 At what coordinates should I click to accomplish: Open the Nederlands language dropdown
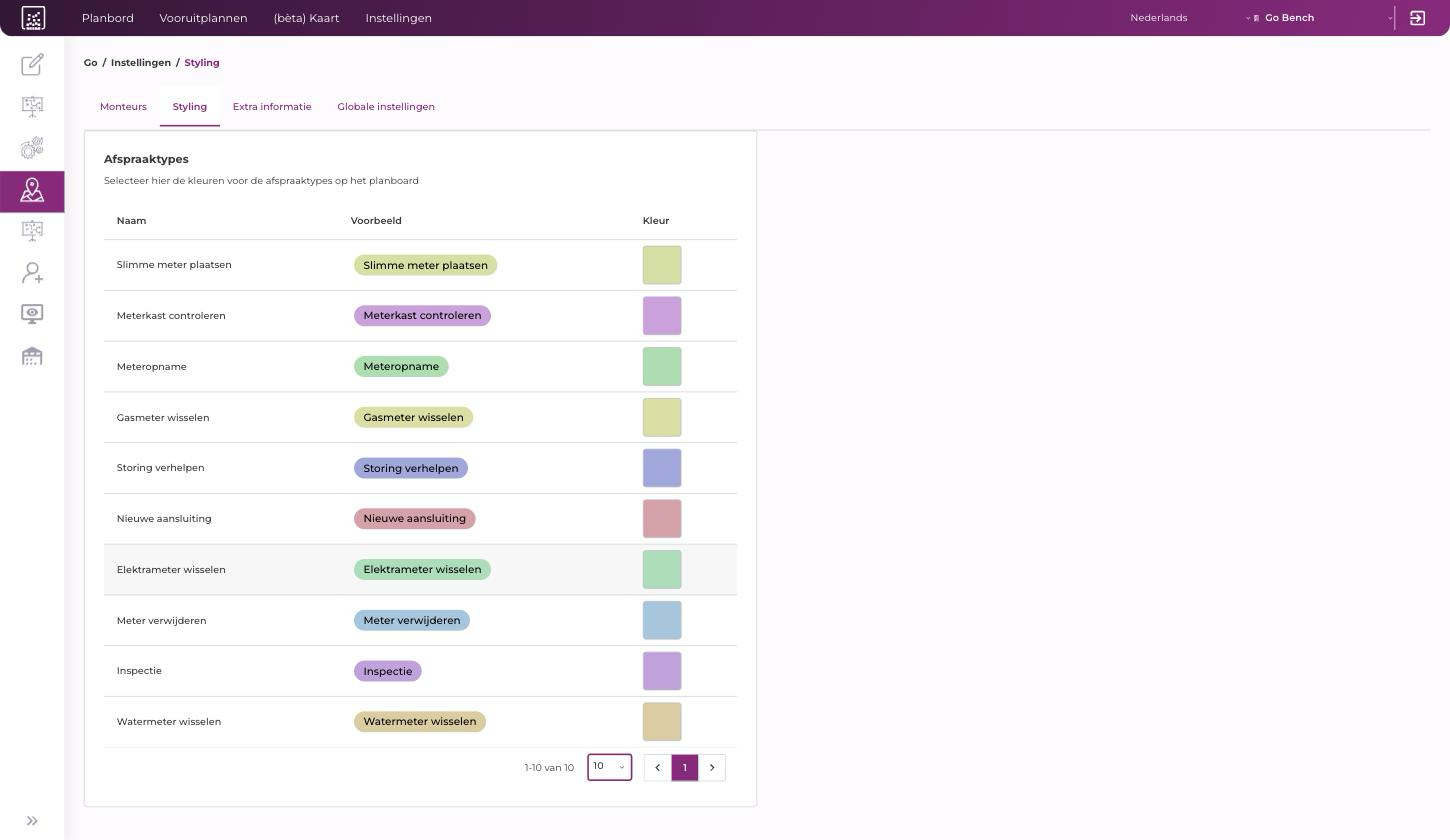coord(1190,18)
